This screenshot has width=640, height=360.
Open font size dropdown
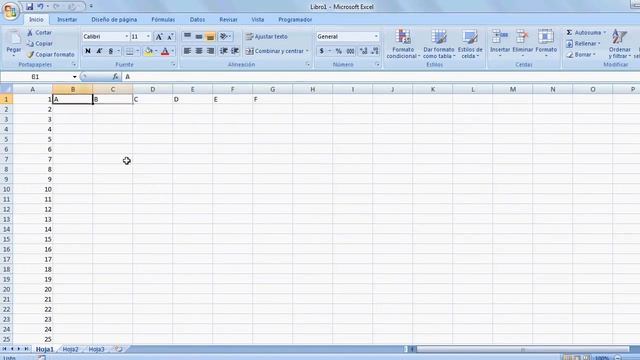click(148, 37)
